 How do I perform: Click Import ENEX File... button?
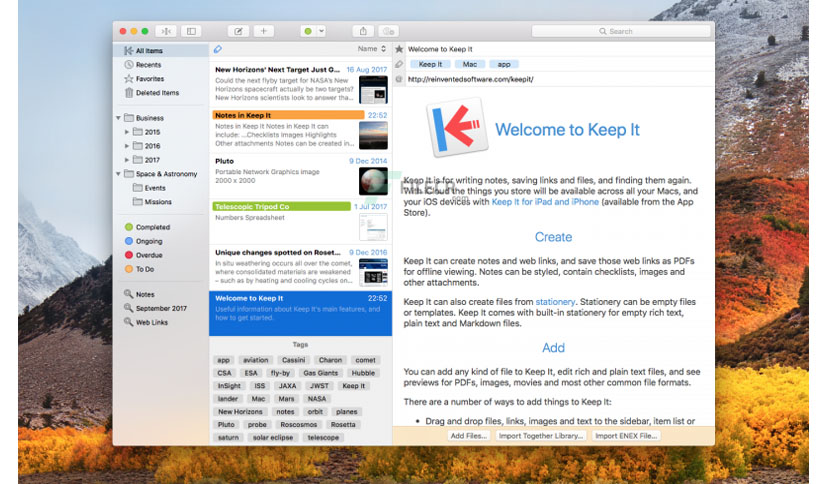626,436
